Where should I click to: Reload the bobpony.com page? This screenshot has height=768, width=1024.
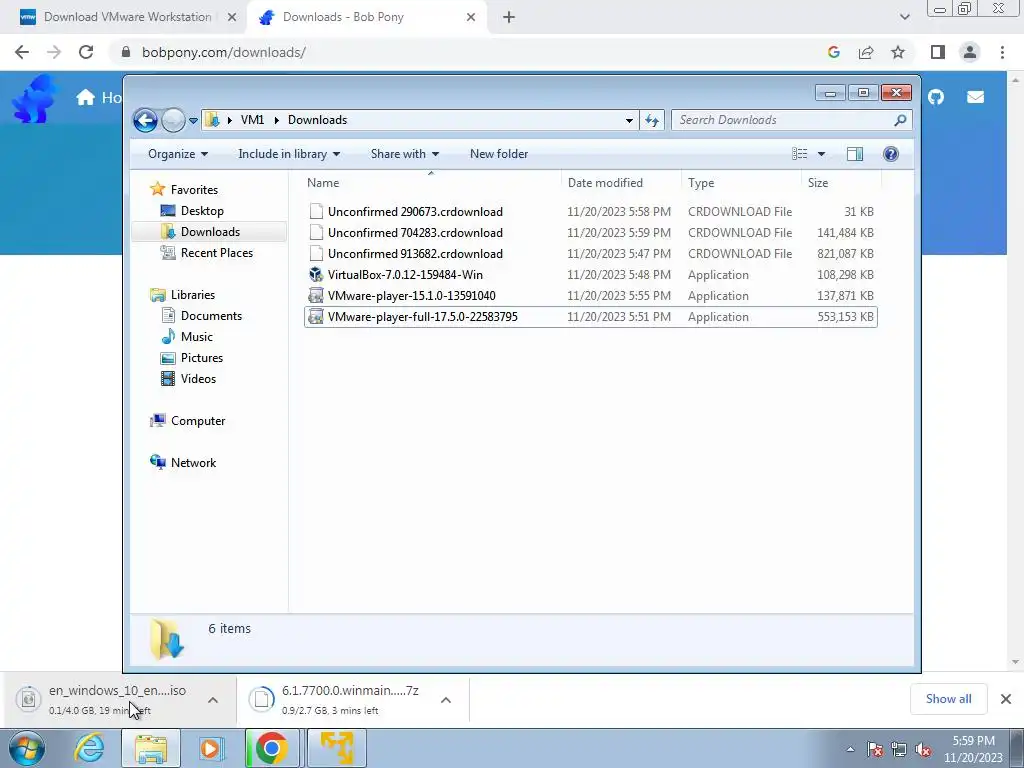tap(86, 52)
